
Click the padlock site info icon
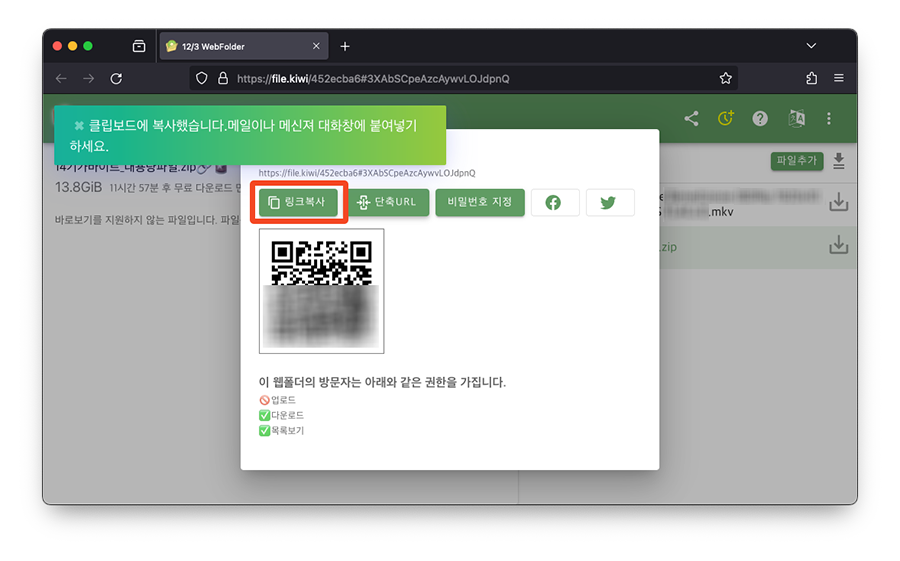pyautogui.click(x=223, y=79)
